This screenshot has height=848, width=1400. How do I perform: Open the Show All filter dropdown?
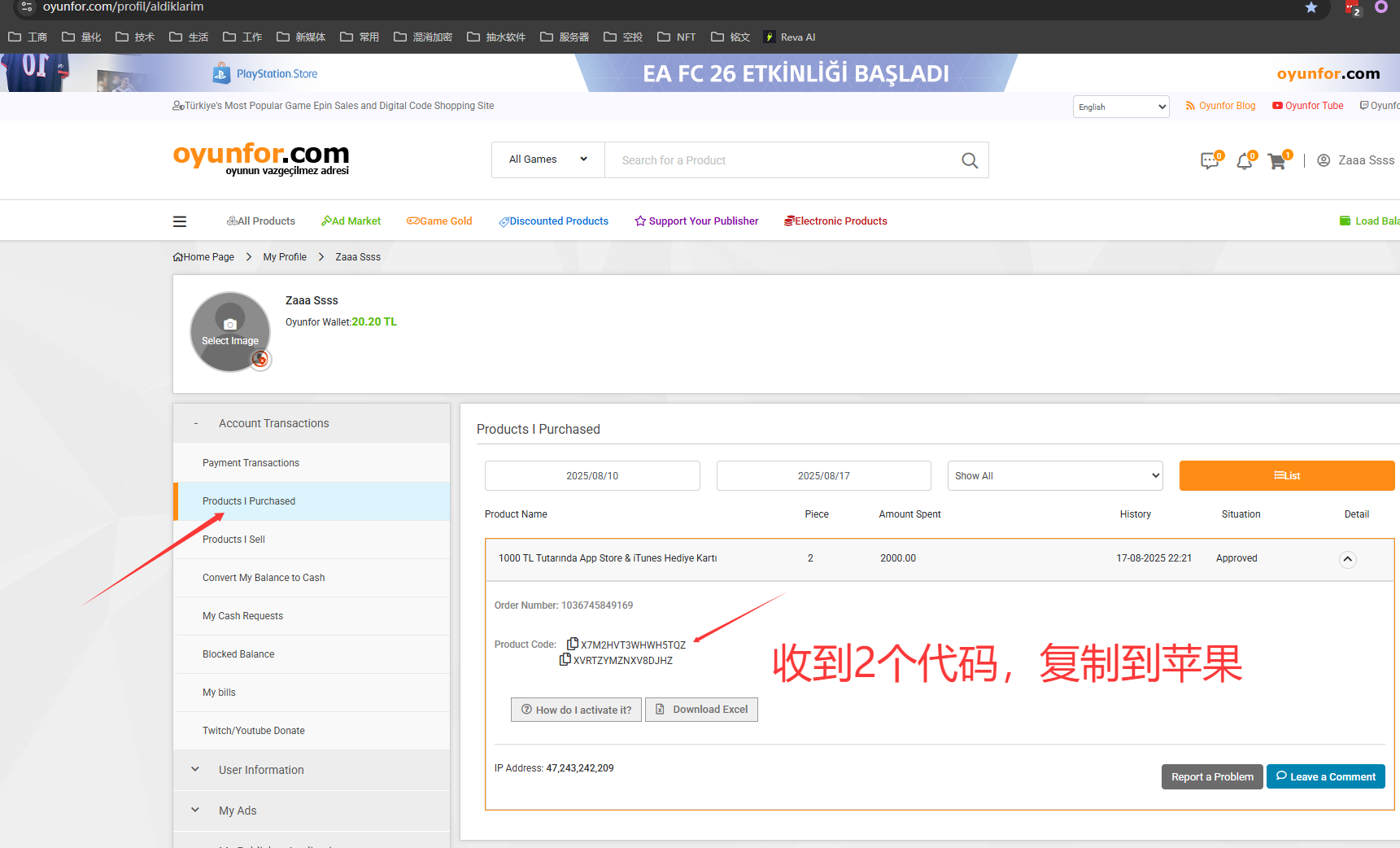point(1055,476)
